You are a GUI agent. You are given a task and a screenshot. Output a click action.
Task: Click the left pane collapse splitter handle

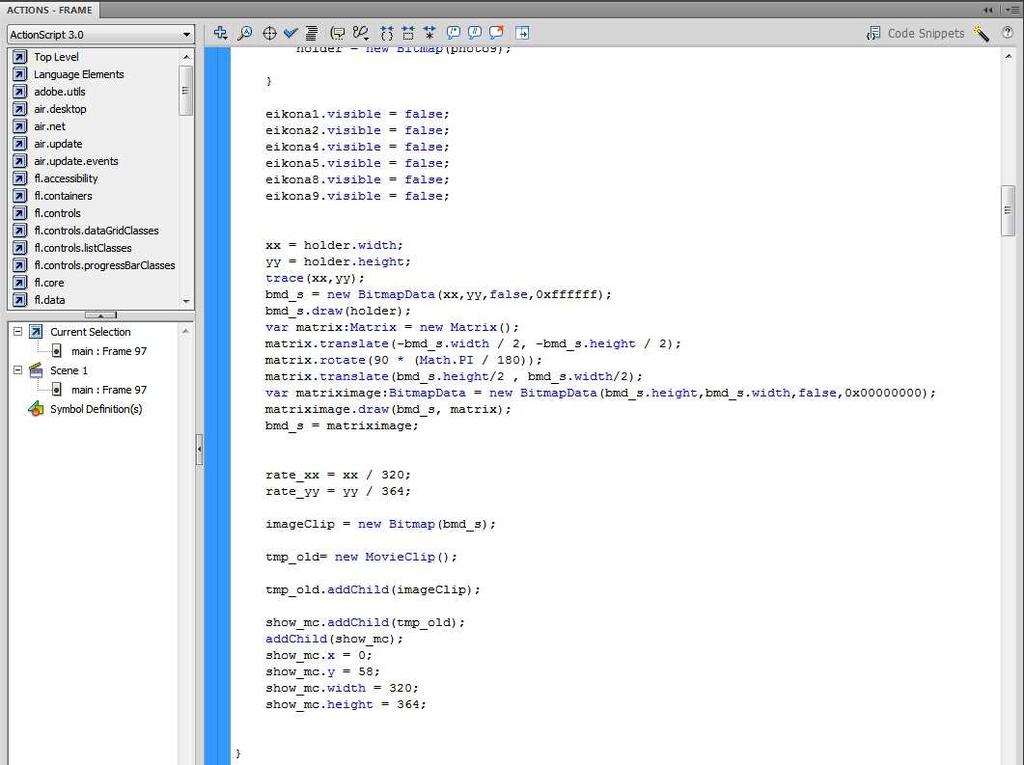pos(199,449)
